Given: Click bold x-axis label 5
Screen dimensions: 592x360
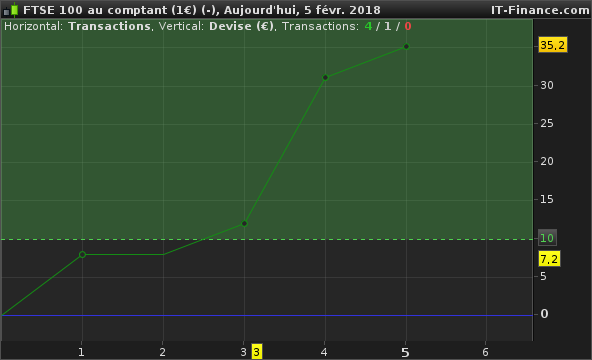Looking at the screenshot, I should [405, 353].
